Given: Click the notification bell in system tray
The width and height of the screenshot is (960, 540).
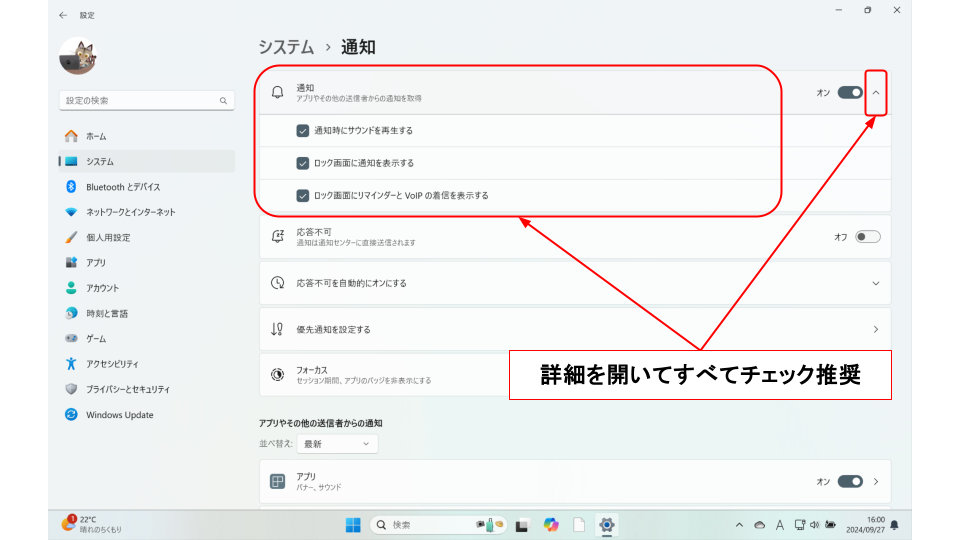Looking at the screenshot, I should (894, 525).
